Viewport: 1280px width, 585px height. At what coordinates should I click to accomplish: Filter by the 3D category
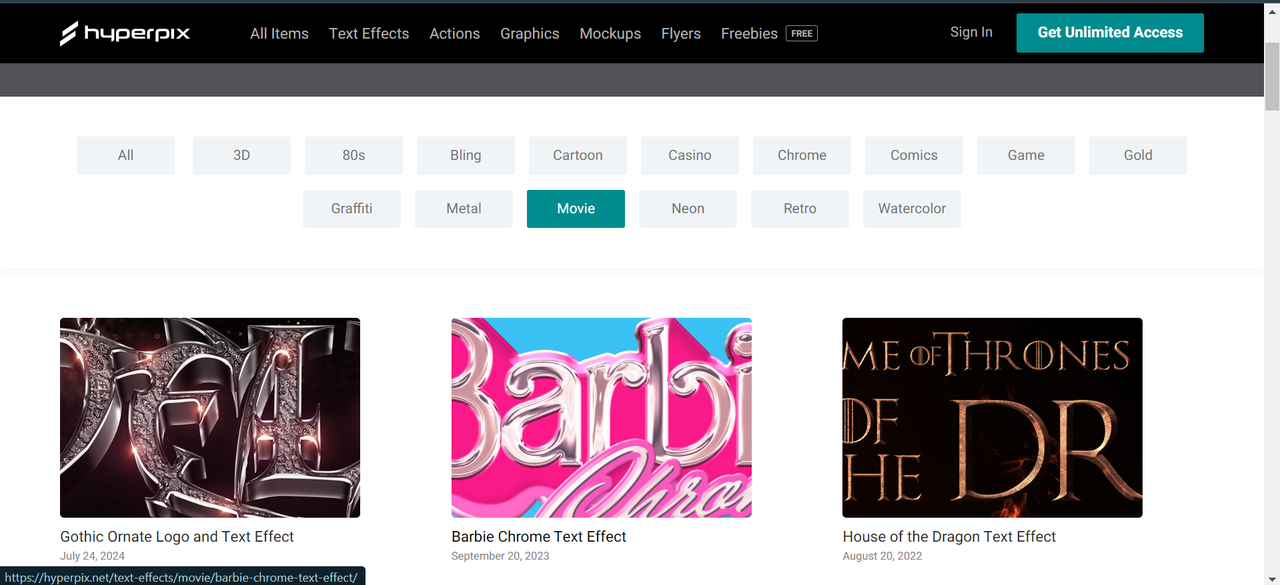[x=242, y=155]
